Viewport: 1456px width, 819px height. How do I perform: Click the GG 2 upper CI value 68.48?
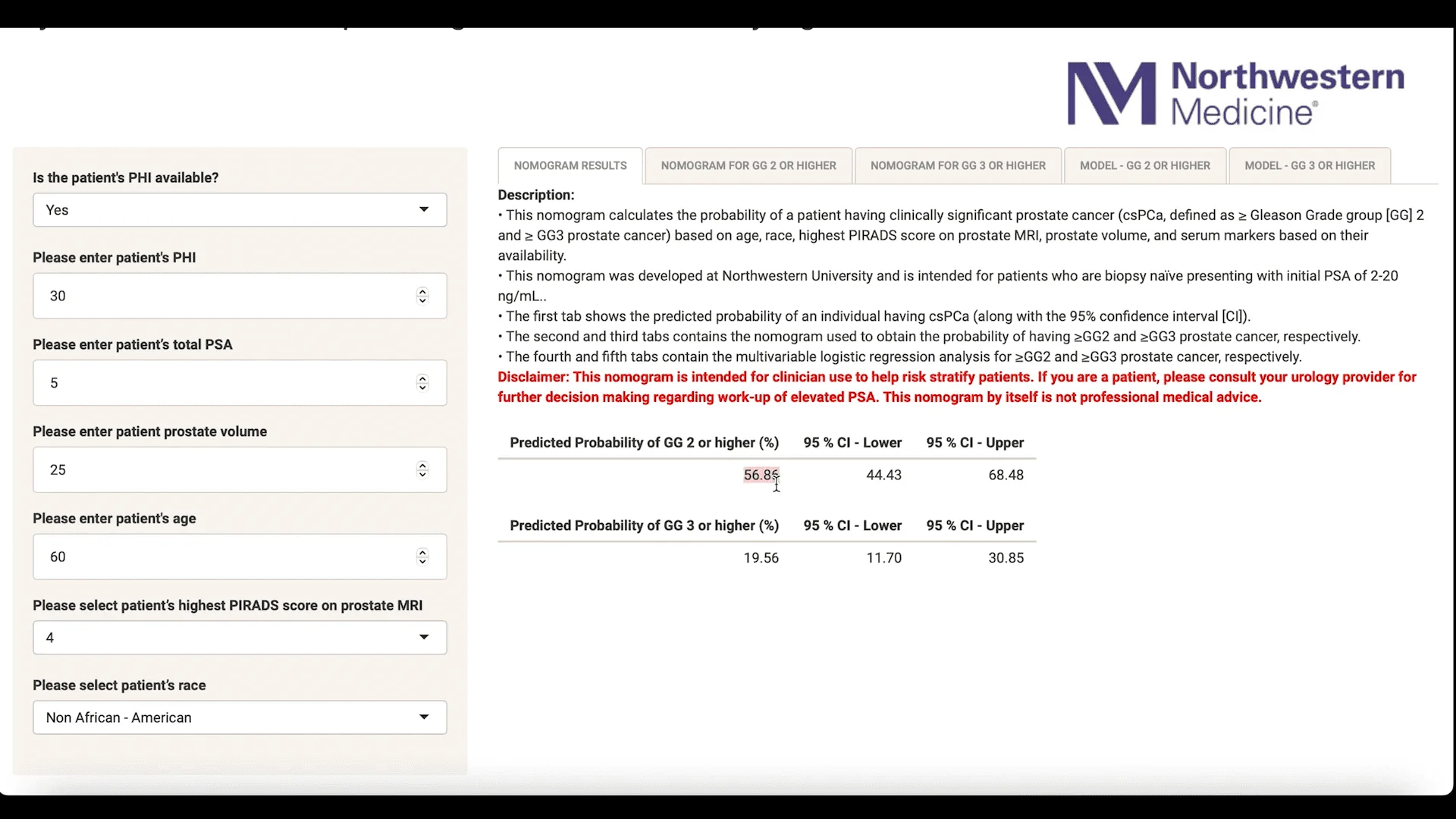point(1006,475)
